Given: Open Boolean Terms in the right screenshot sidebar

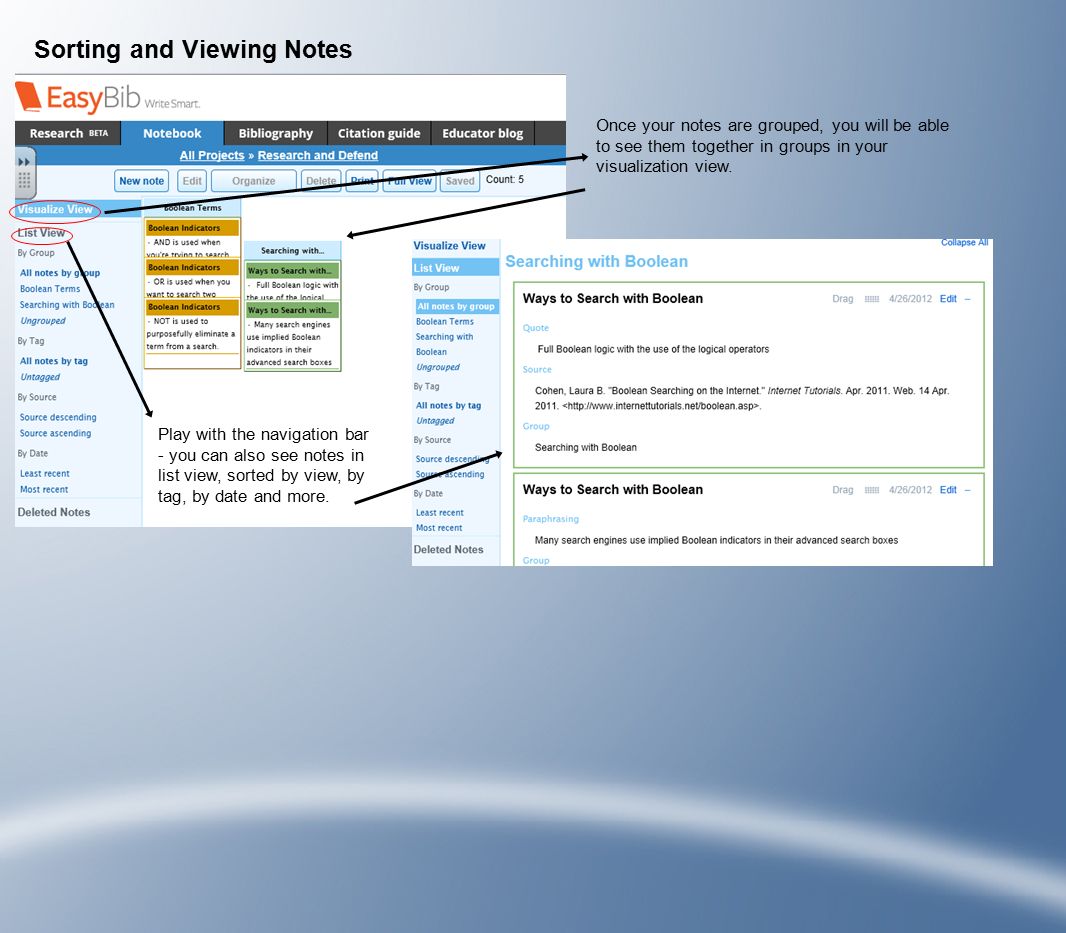Looking at the screenshot, I should (445, 322).
